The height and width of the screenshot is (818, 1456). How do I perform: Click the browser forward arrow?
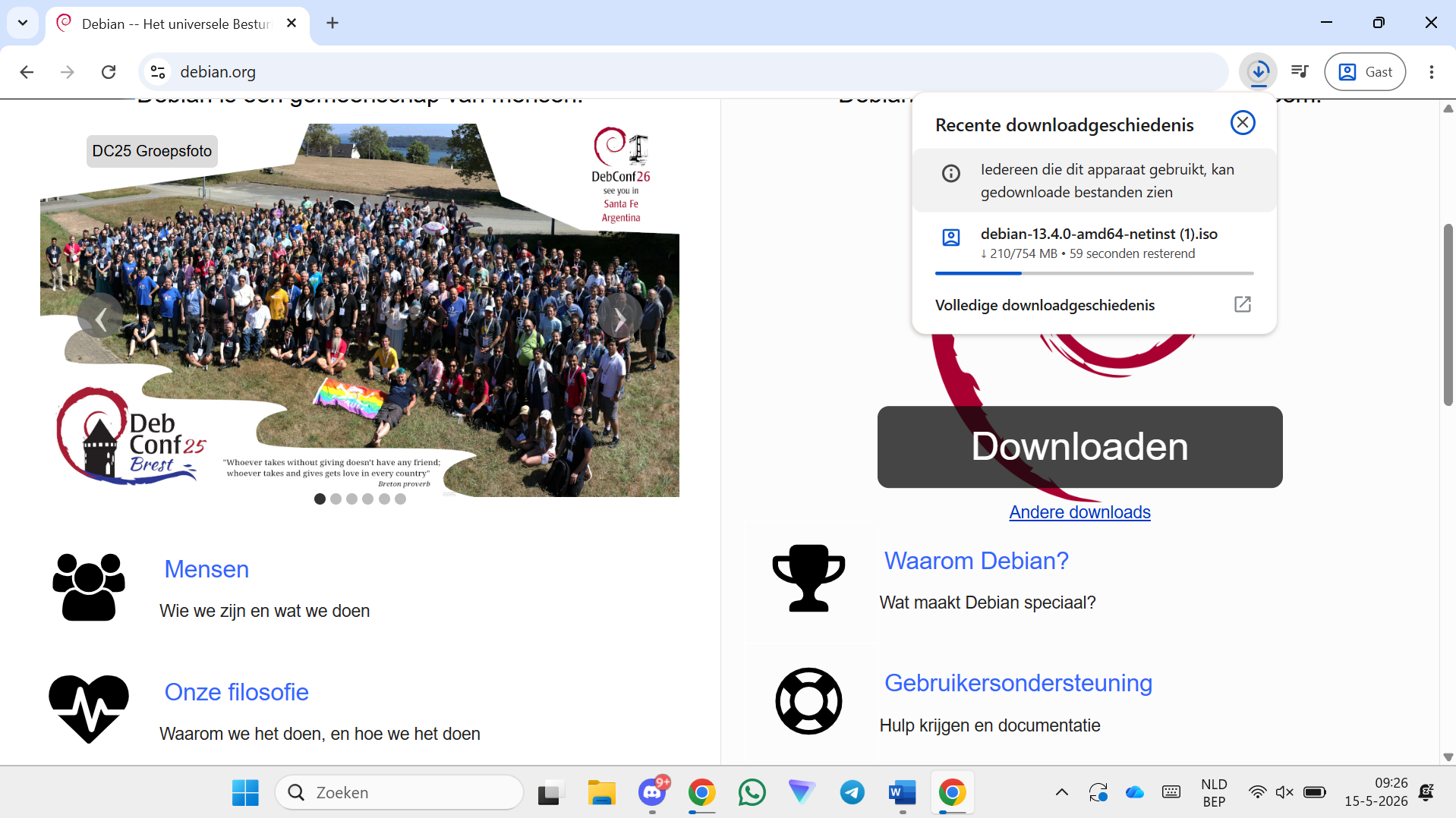click(68, 72)
